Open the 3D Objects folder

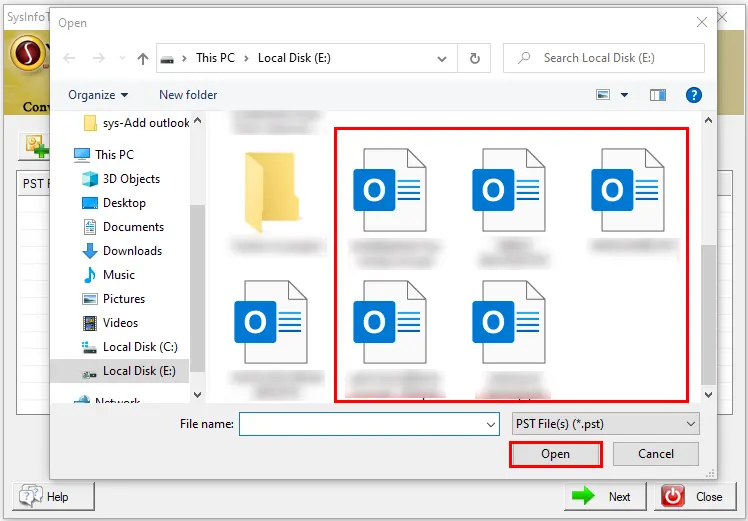pos(131,179)
